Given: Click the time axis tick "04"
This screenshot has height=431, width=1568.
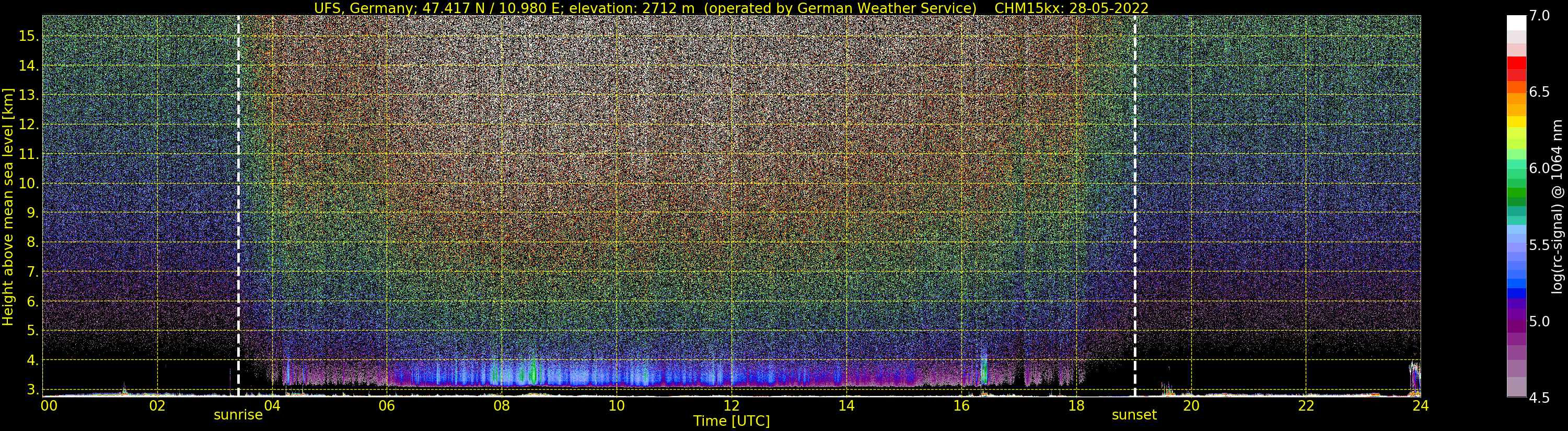Looking at the screenshot, I should point(272,406).
